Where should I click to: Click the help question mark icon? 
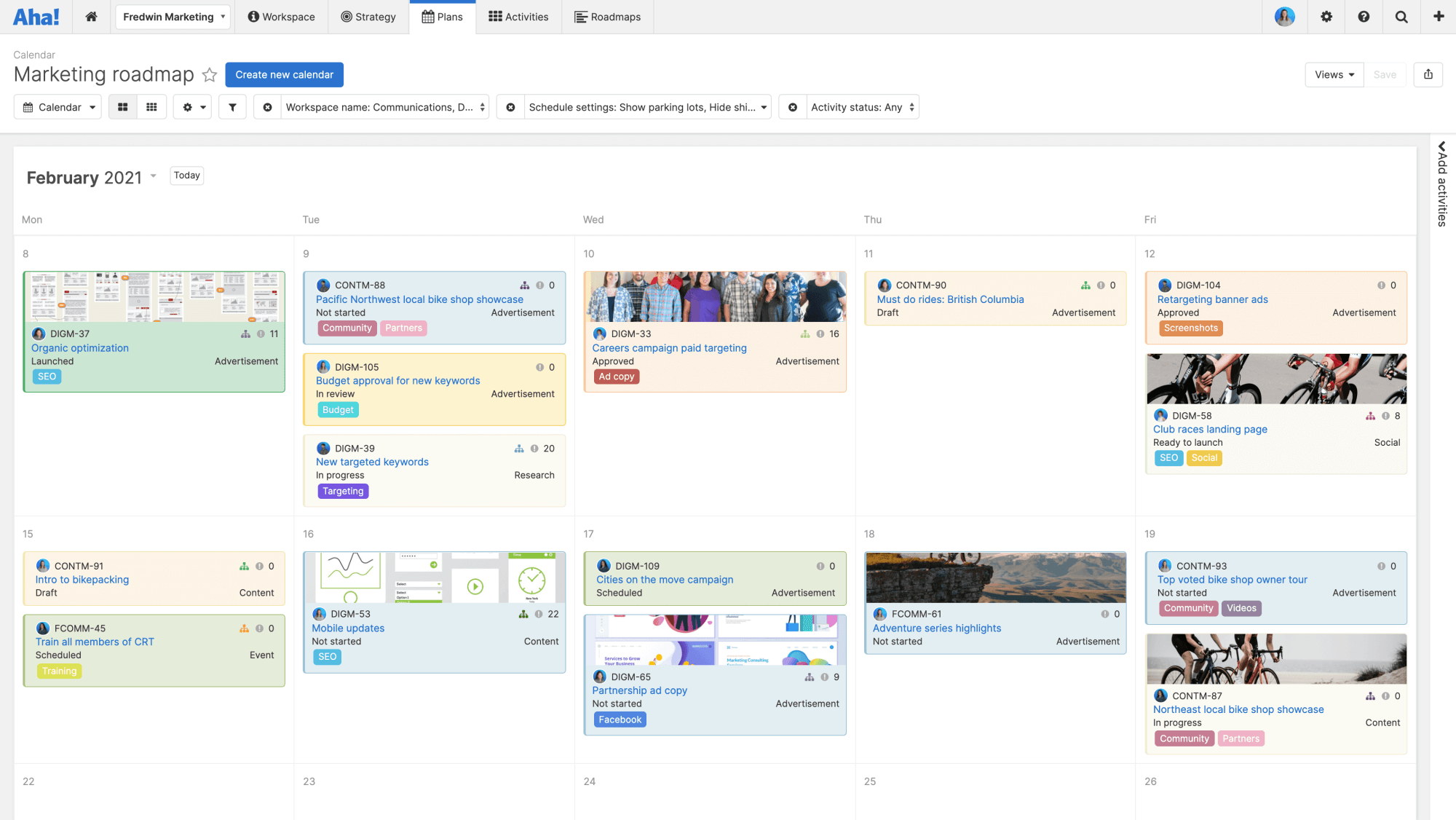[x=1364, y=17]
